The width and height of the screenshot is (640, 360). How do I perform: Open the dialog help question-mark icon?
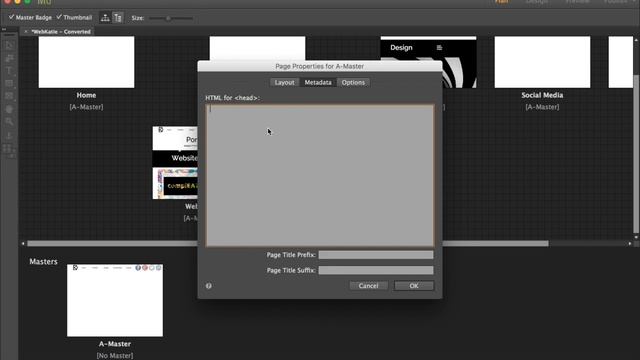tap(209, 286)
